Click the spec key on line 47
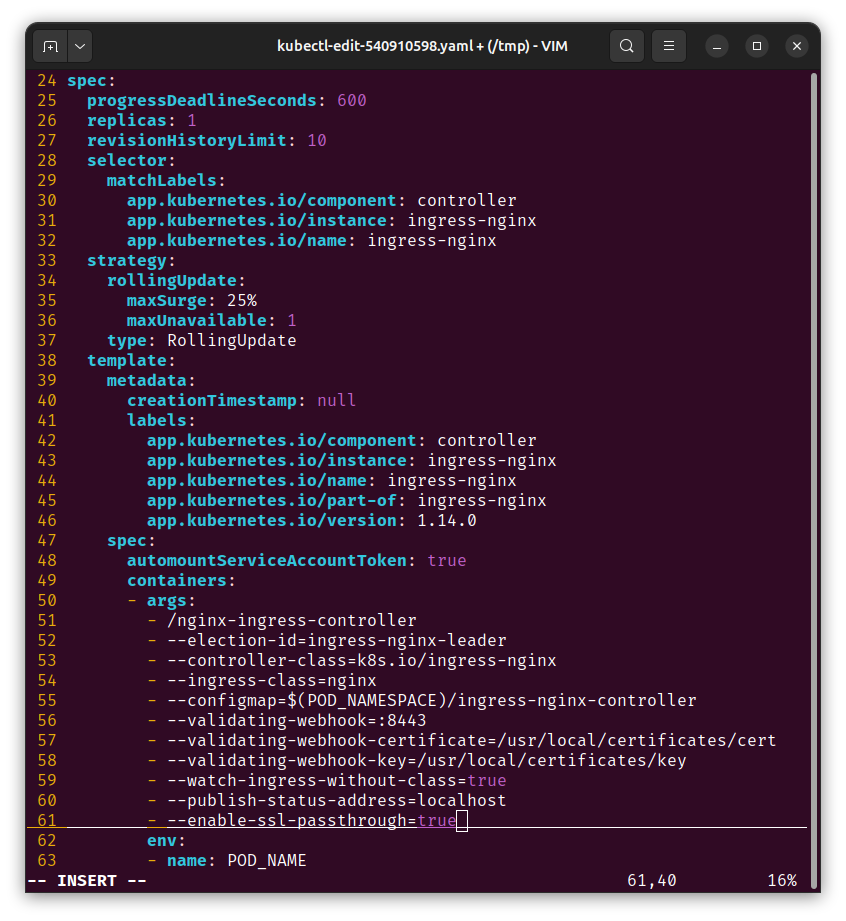The height and width of the screenshot is (921, 846). point(127,540)
